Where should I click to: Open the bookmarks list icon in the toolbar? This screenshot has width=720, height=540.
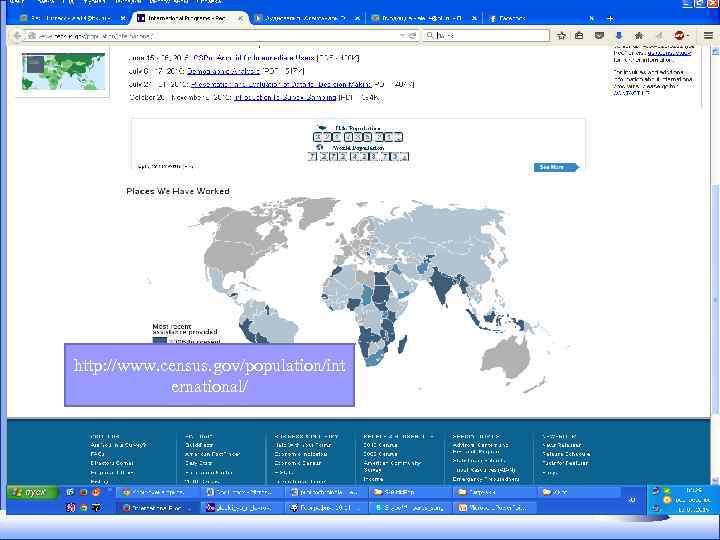579,35
